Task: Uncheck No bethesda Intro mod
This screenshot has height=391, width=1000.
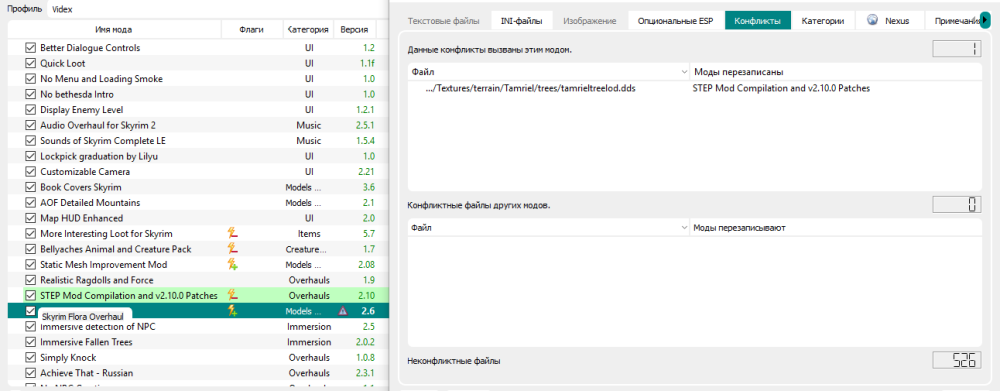Action: pos(30,94)
